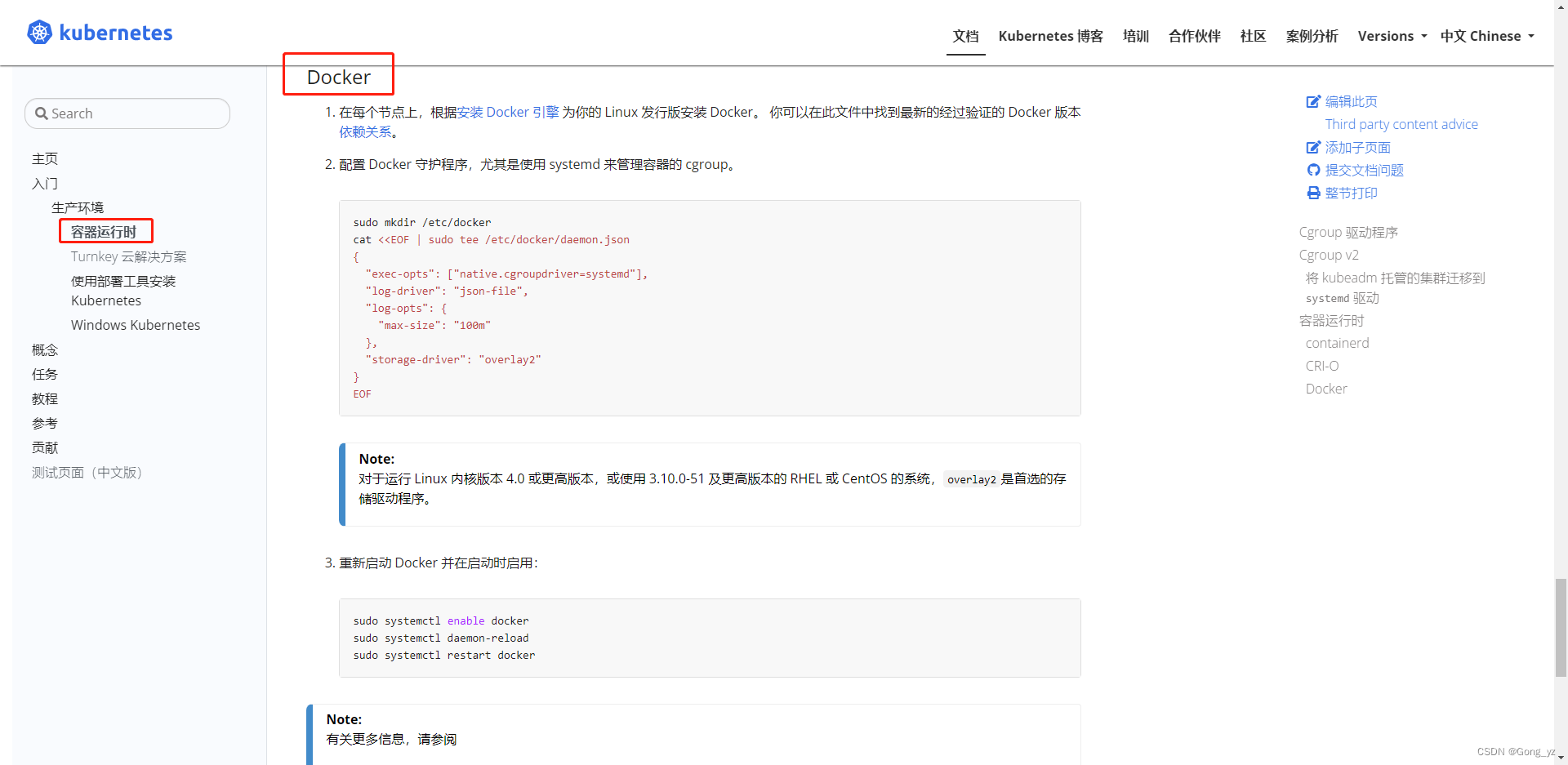The height and width of the screenshot is (765, 1568).
Task: Click the scrollbar down arrow
Action: tap(1561, 758)
